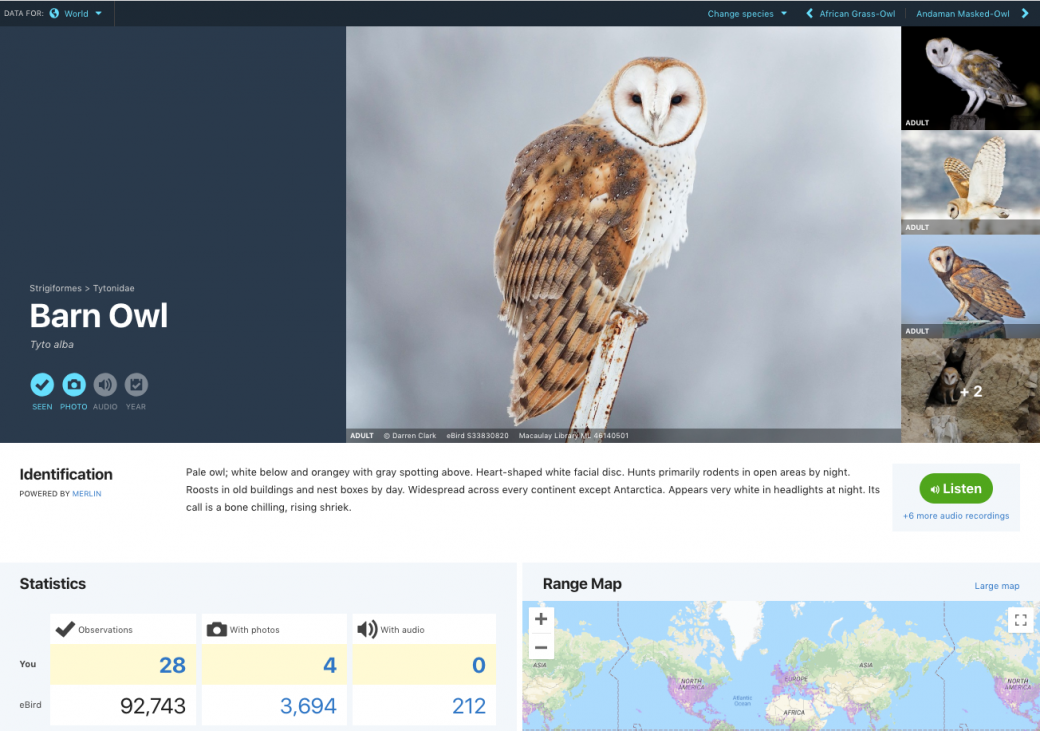Viewport: 1040px width, 731px height.
Task: Zoom in on the Range Map
Action: [x=541, y=620]
